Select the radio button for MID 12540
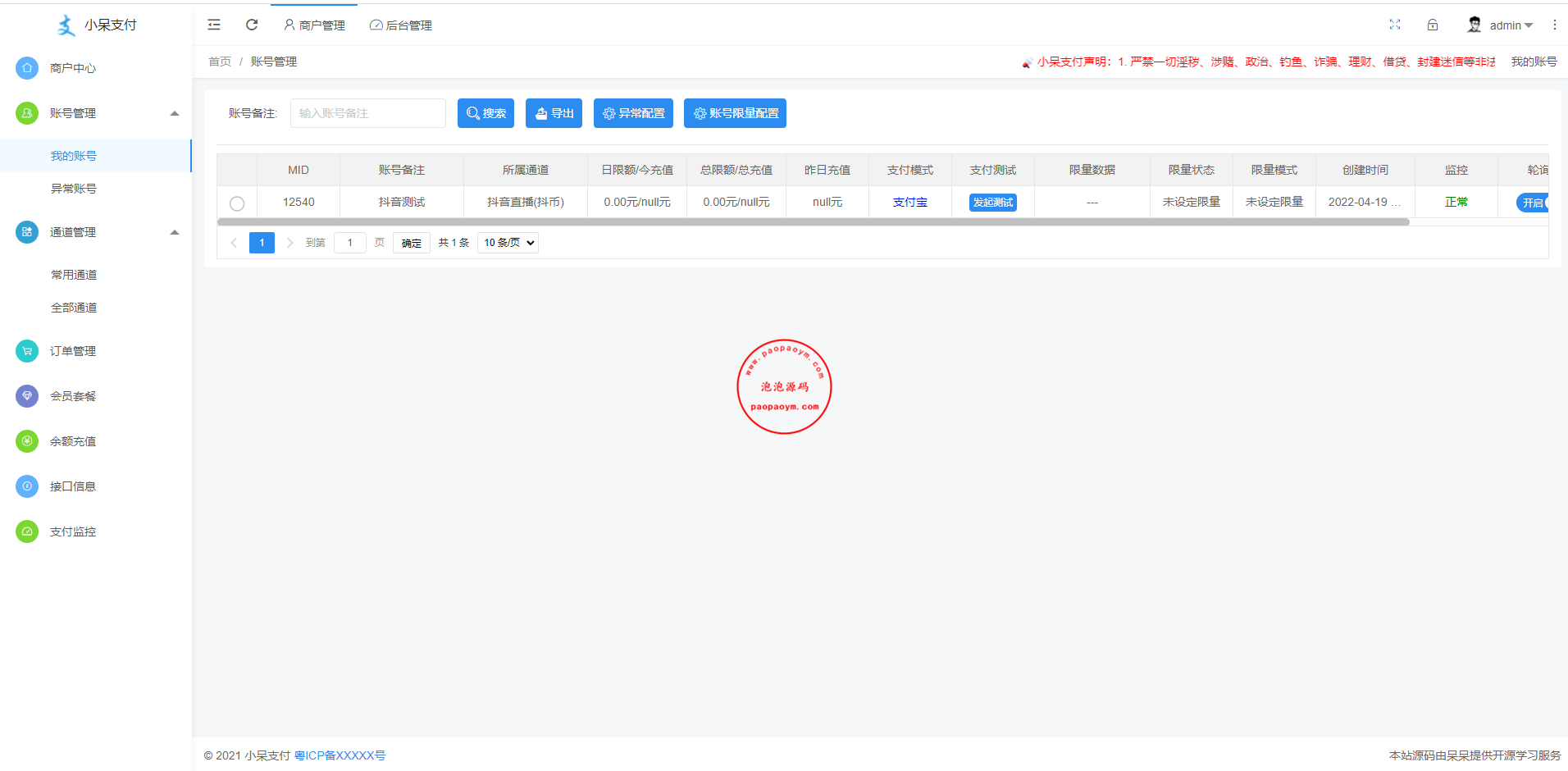This screenshot has width=1568, height=771. coord(237,203)
